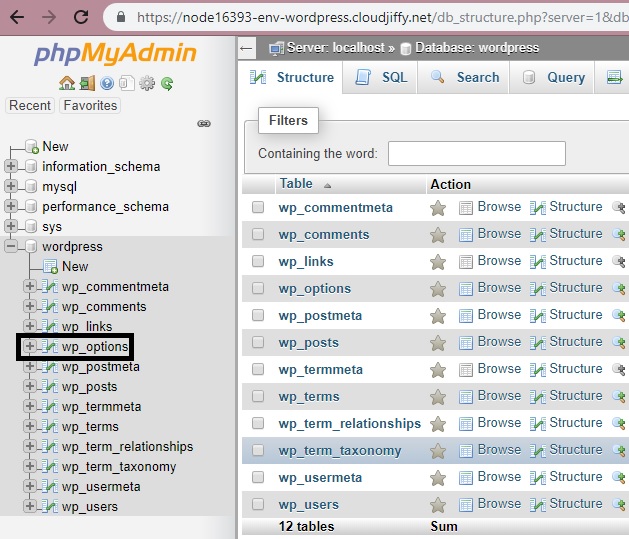
Task: Tick the wp_terms checkbox
Action: coord(258,396)
